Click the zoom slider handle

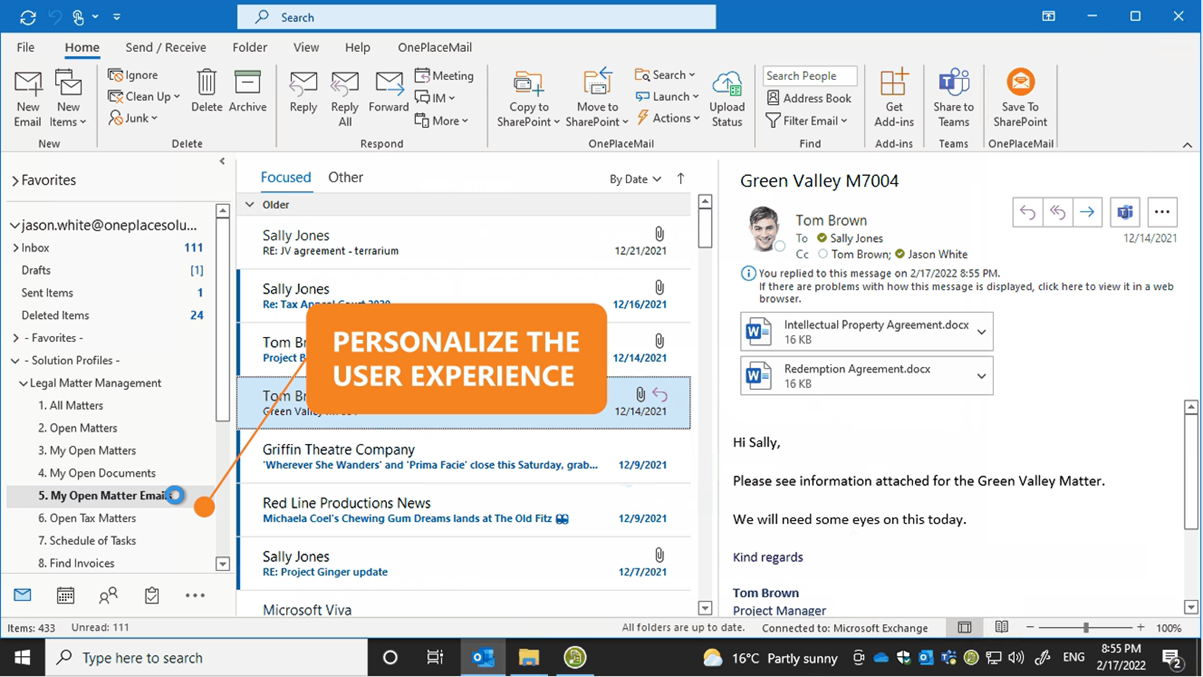(x=1086, y=628)
